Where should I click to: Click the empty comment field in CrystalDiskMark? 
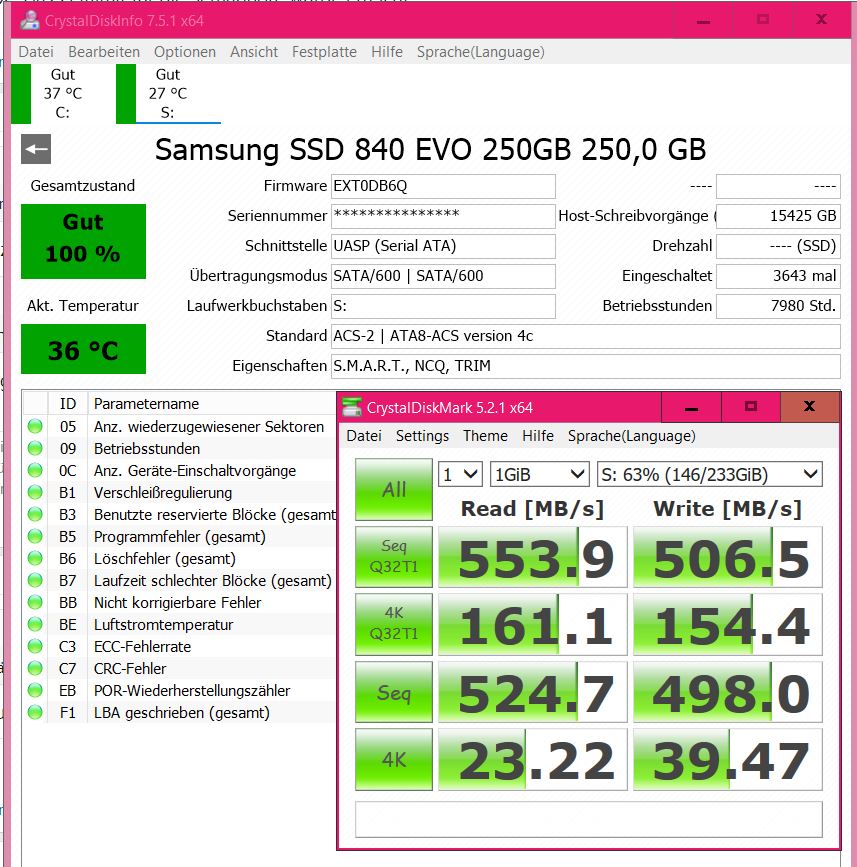[x=589, y=819]
